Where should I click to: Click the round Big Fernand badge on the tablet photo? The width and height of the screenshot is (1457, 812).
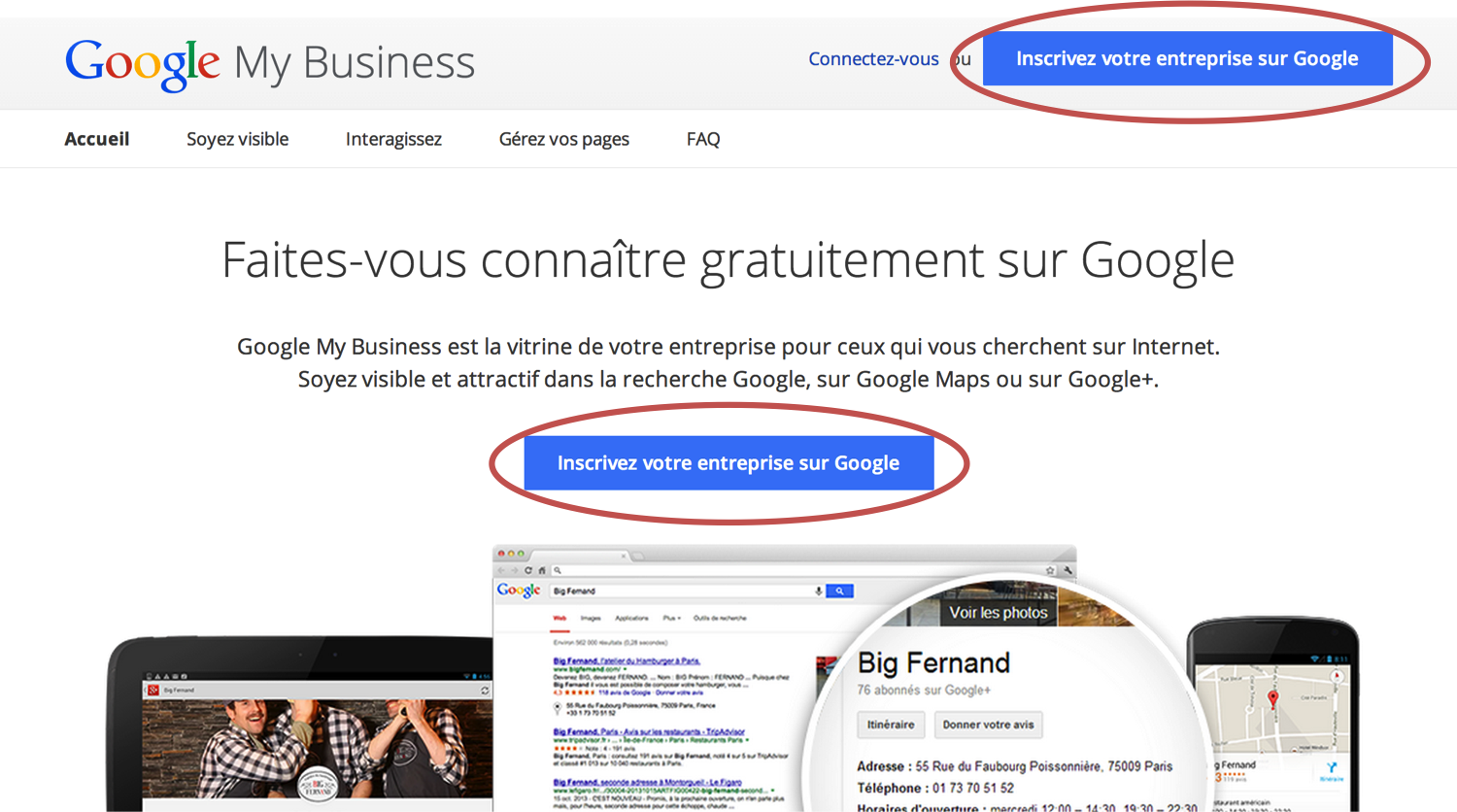(x=318, y=784)
